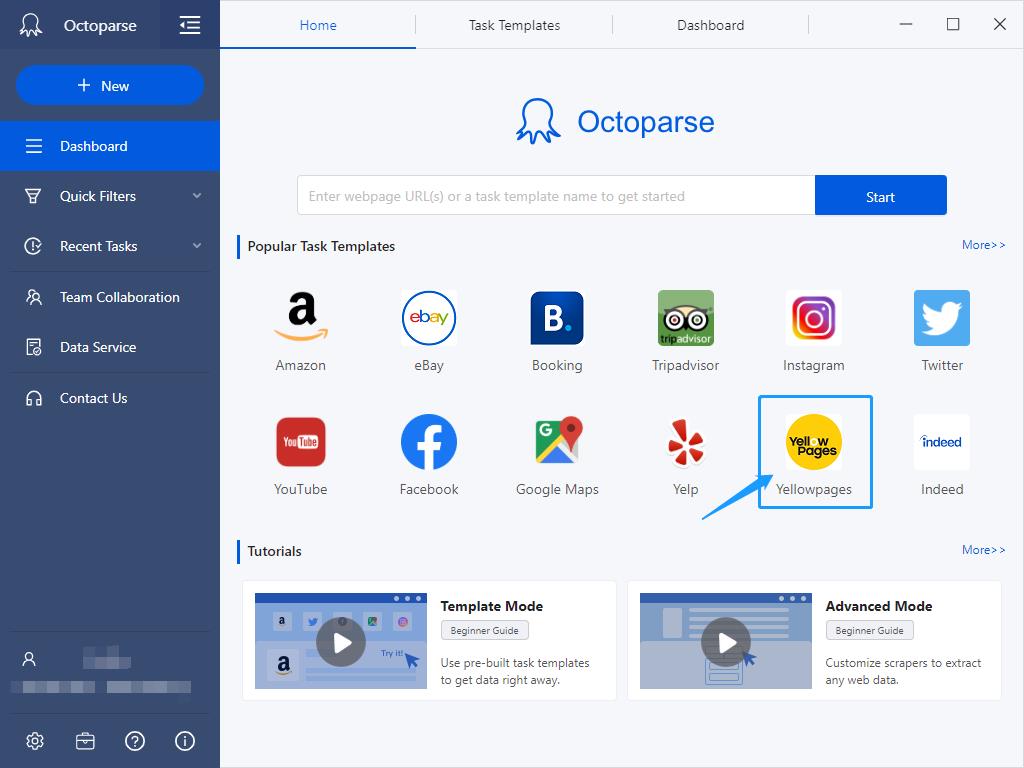
Task: Open help via the question mark icon
Action: tap(135, 741)
